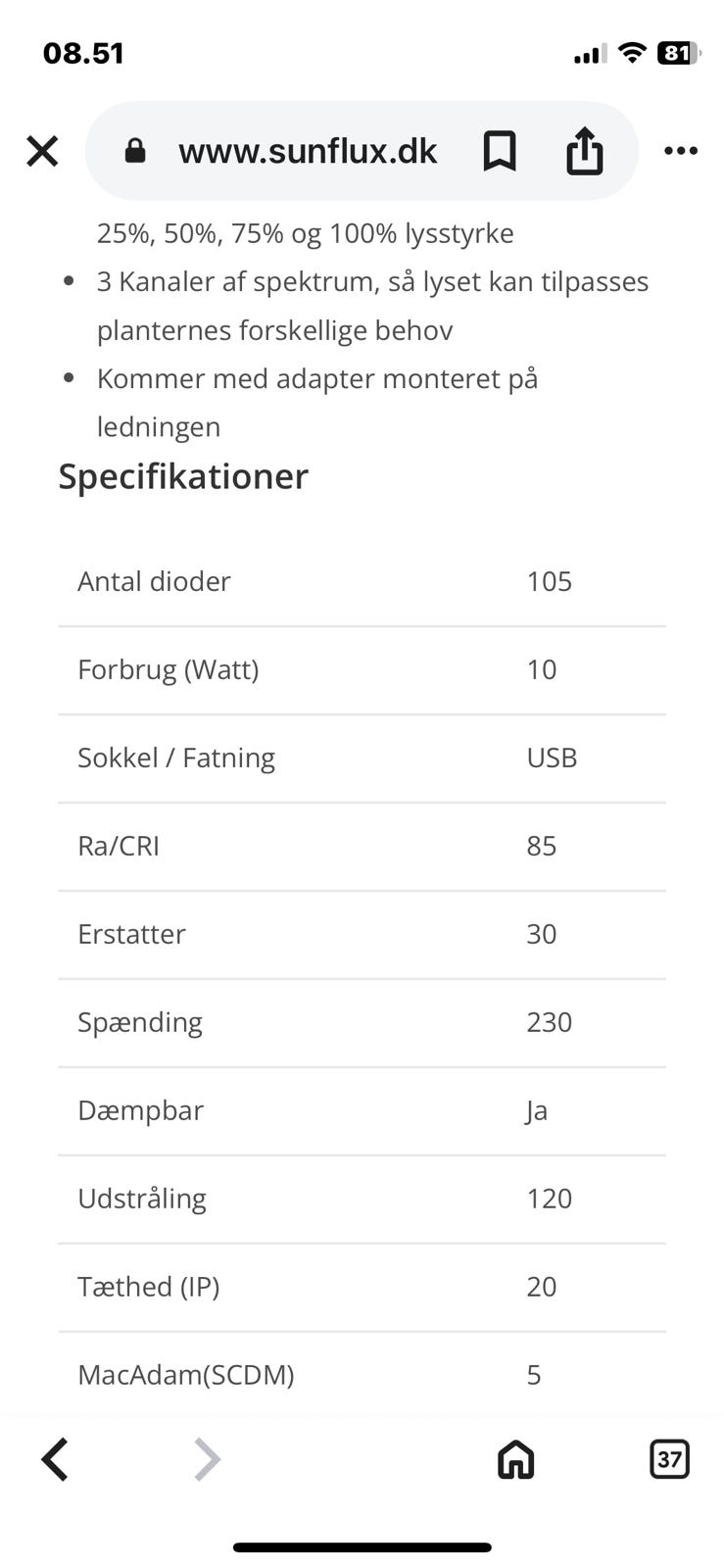Open the tab switcher showing 37 tabs
724x1568 pixels.
669,1459
